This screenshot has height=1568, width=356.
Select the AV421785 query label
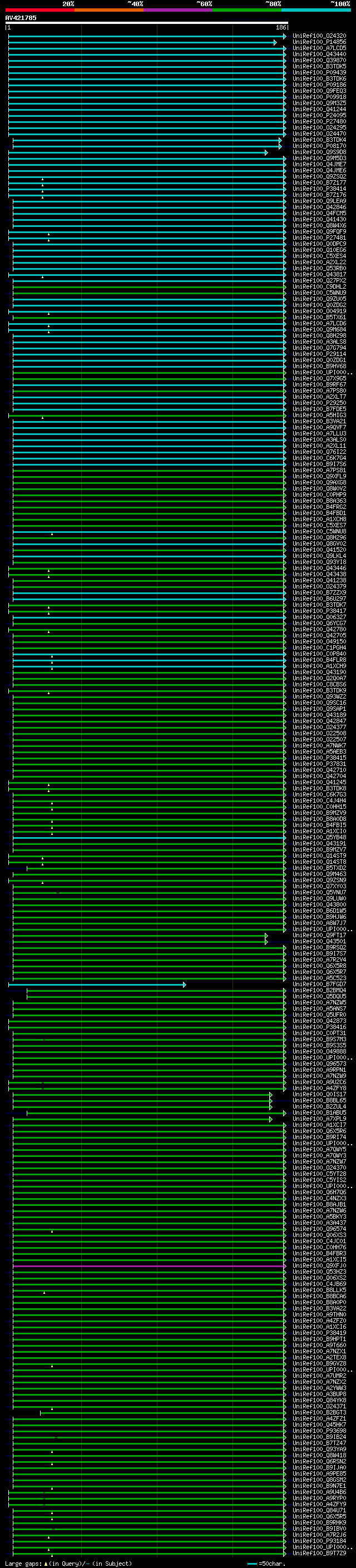[x=21, y=18]
